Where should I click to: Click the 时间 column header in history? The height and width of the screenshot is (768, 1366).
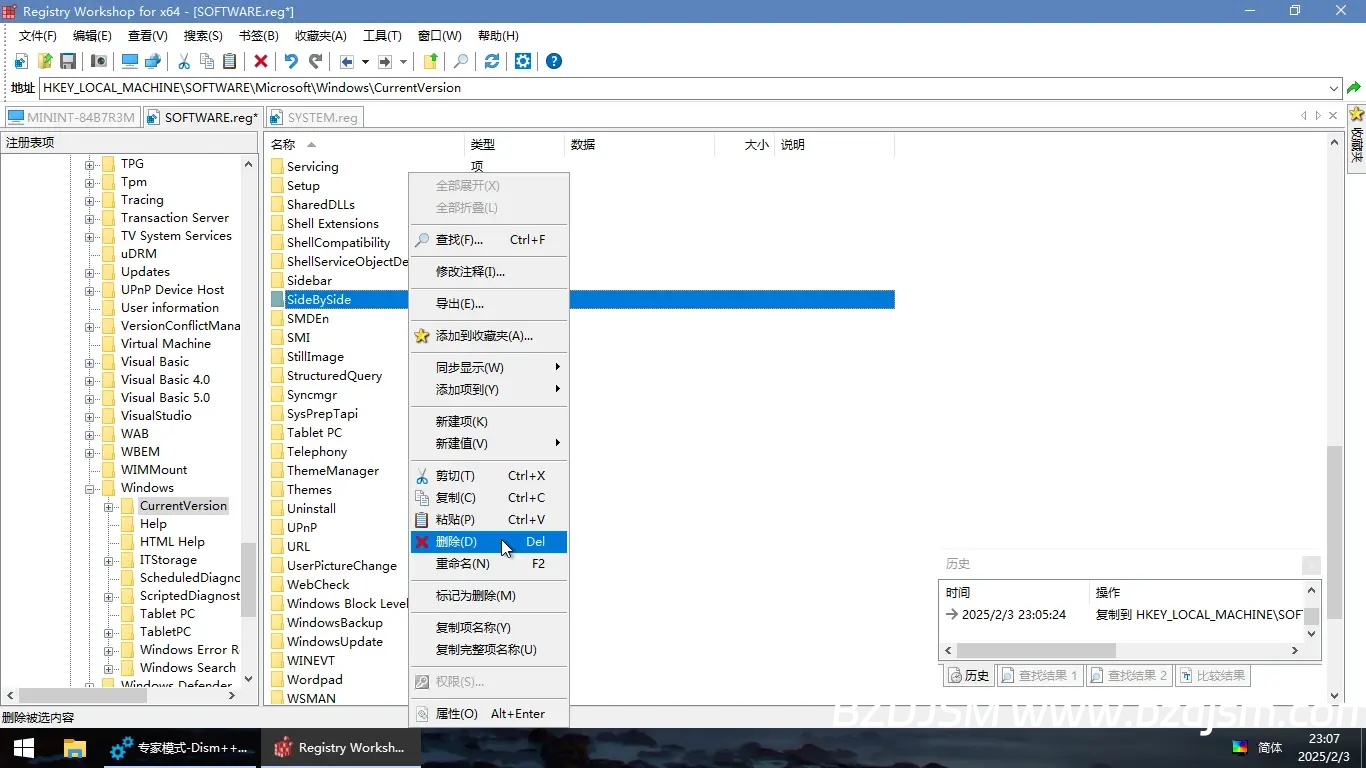1014,593
